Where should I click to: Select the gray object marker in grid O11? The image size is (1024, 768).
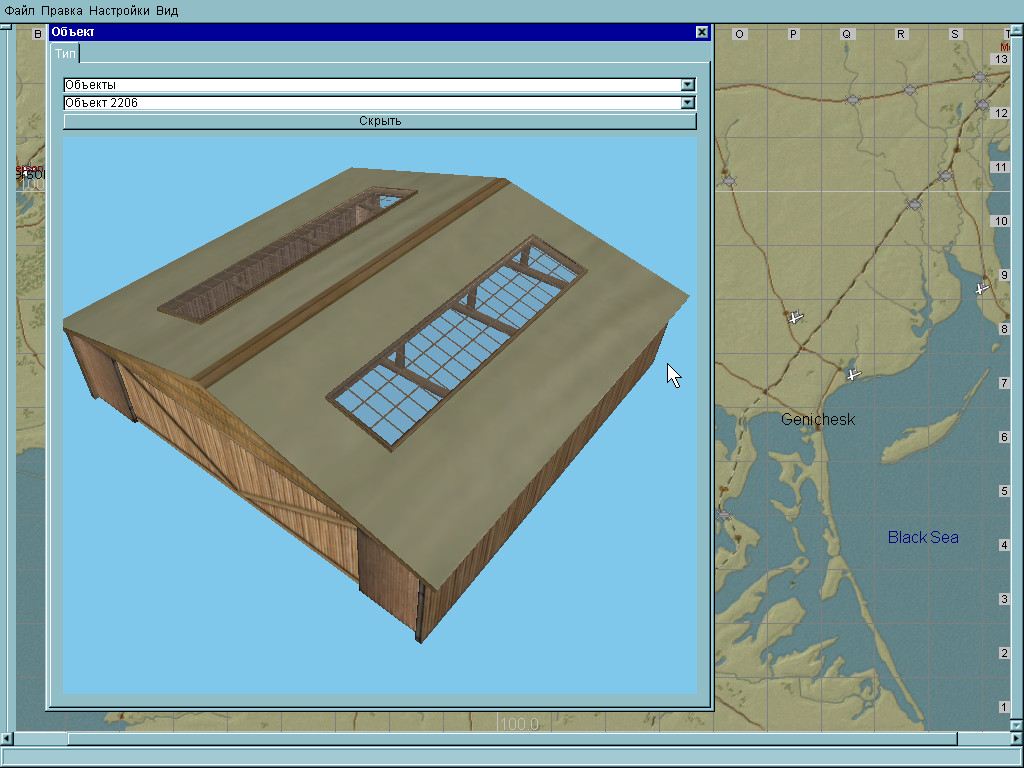(x=729, y=180)
